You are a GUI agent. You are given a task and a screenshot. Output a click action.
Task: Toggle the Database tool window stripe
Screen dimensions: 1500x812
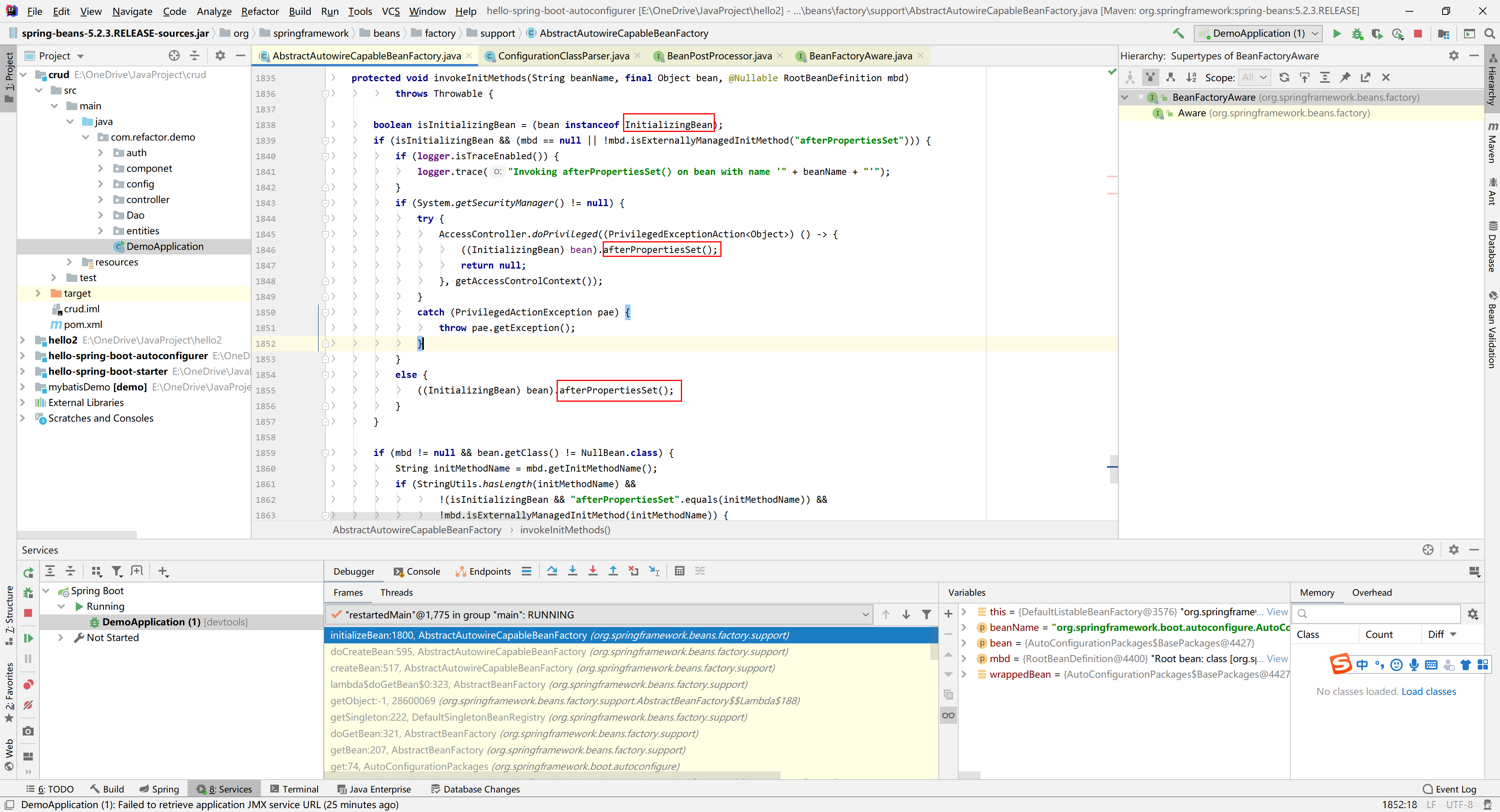pos(1492,246)
